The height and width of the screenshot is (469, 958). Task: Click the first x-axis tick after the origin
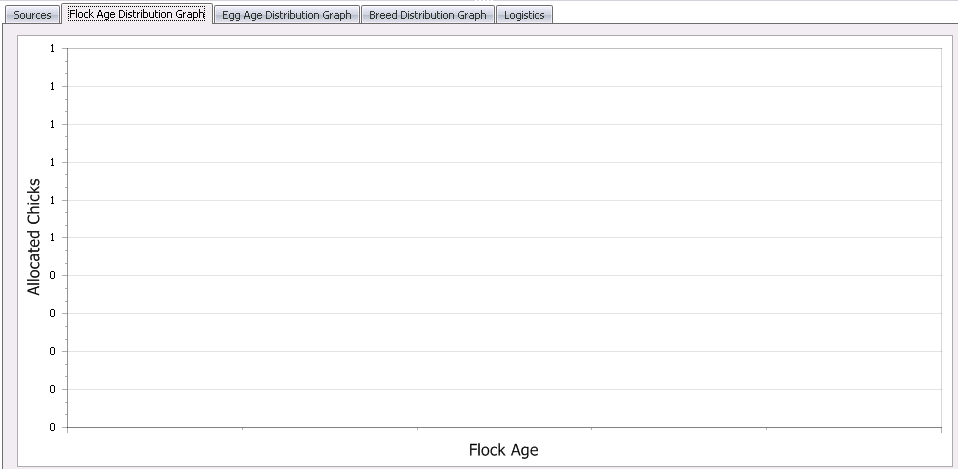click(x=242, y=429)
